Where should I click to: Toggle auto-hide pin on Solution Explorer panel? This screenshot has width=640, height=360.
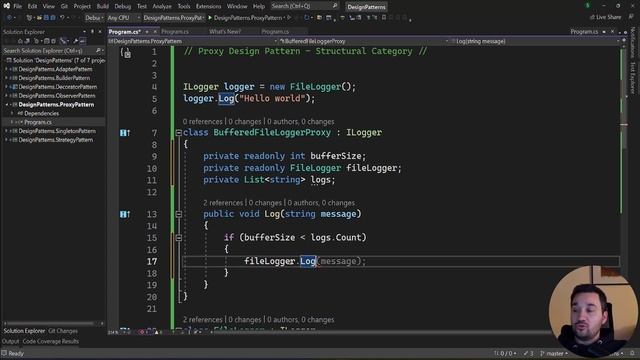point(93,31)
